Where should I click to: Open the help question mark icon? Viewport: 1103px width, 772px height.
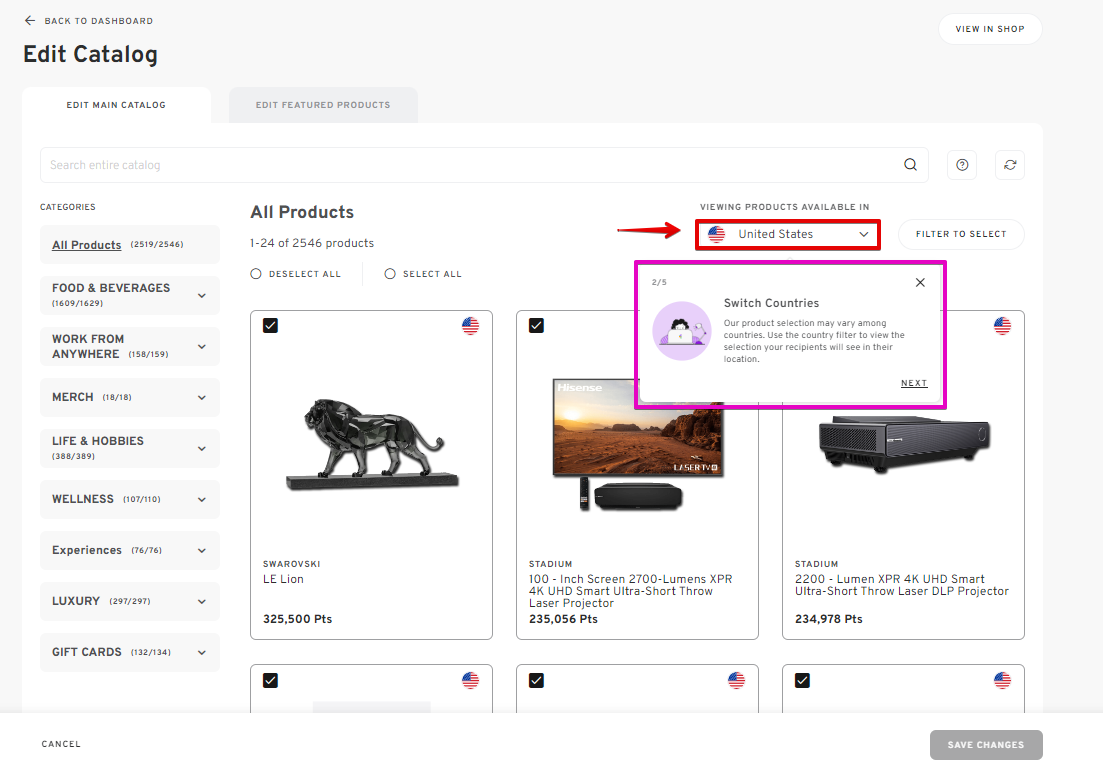(x=962, y=165)
